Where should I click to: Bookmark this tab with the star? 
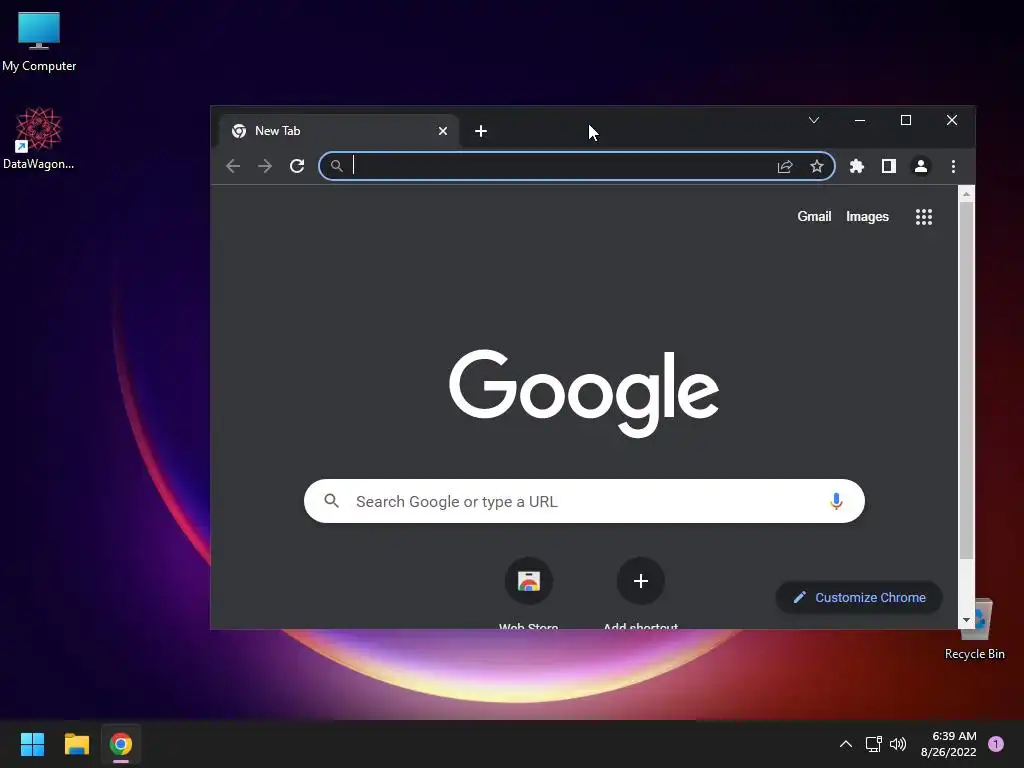pos(817,167)
